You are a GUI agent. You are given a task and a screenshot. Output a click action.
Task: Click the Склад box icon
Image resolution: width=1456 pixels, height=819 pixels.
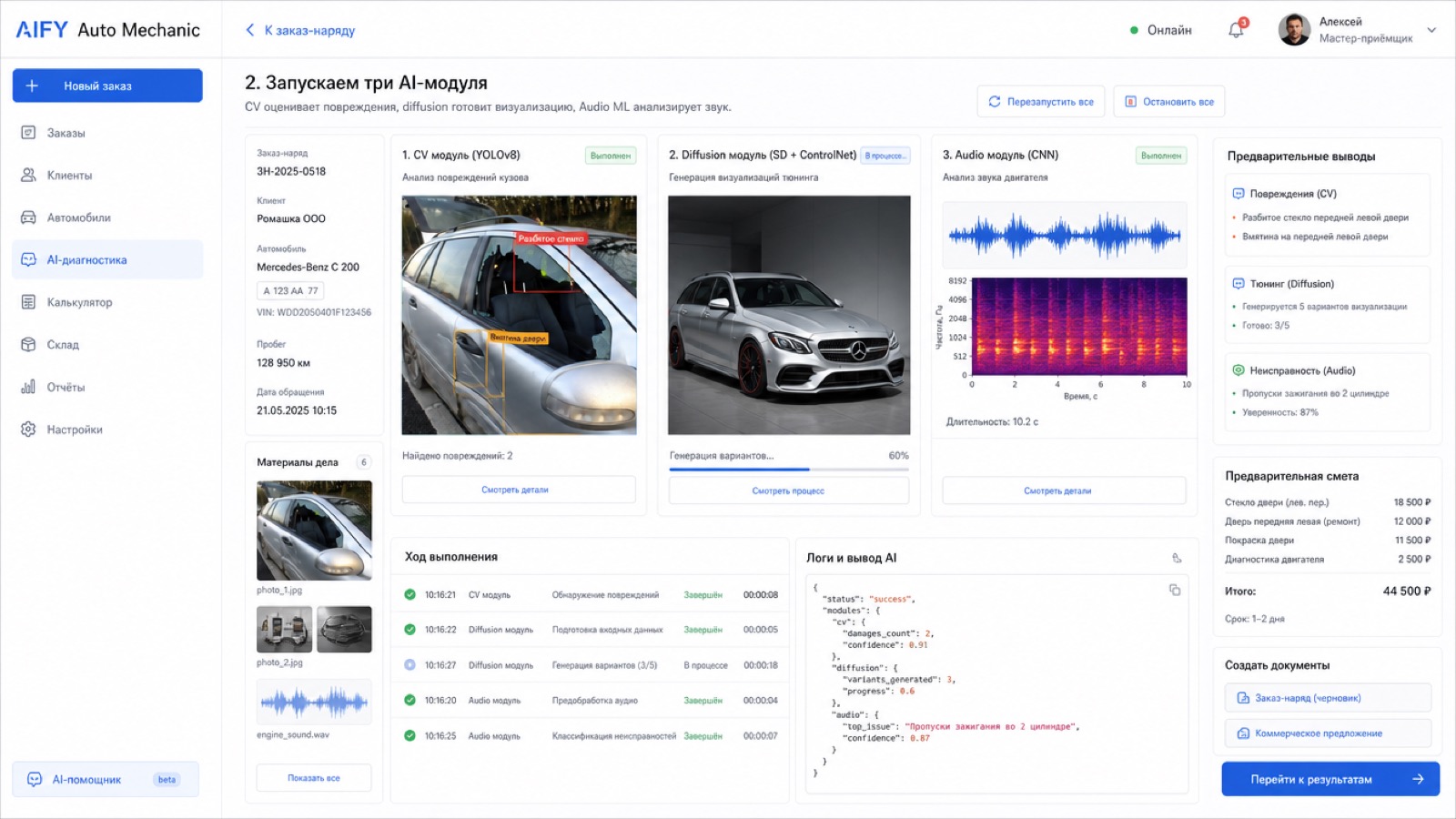point(28,344)
